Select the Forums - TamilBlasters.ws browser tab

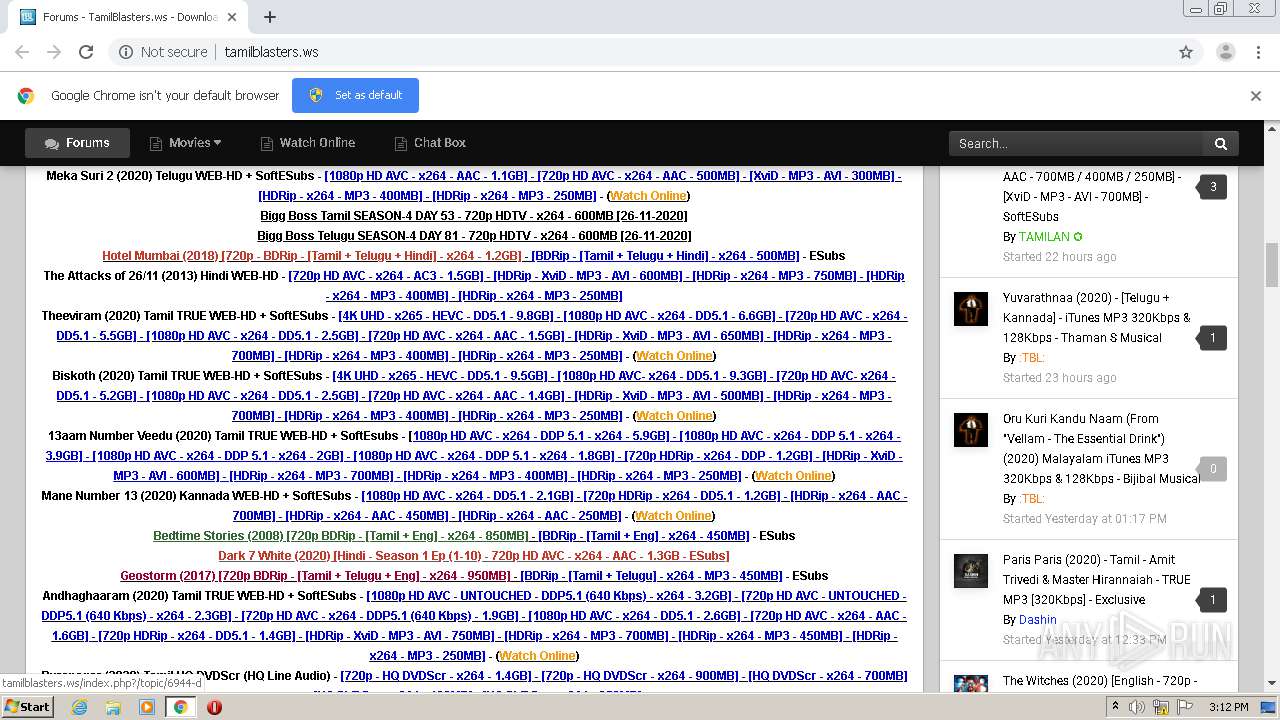coord(128,17)
